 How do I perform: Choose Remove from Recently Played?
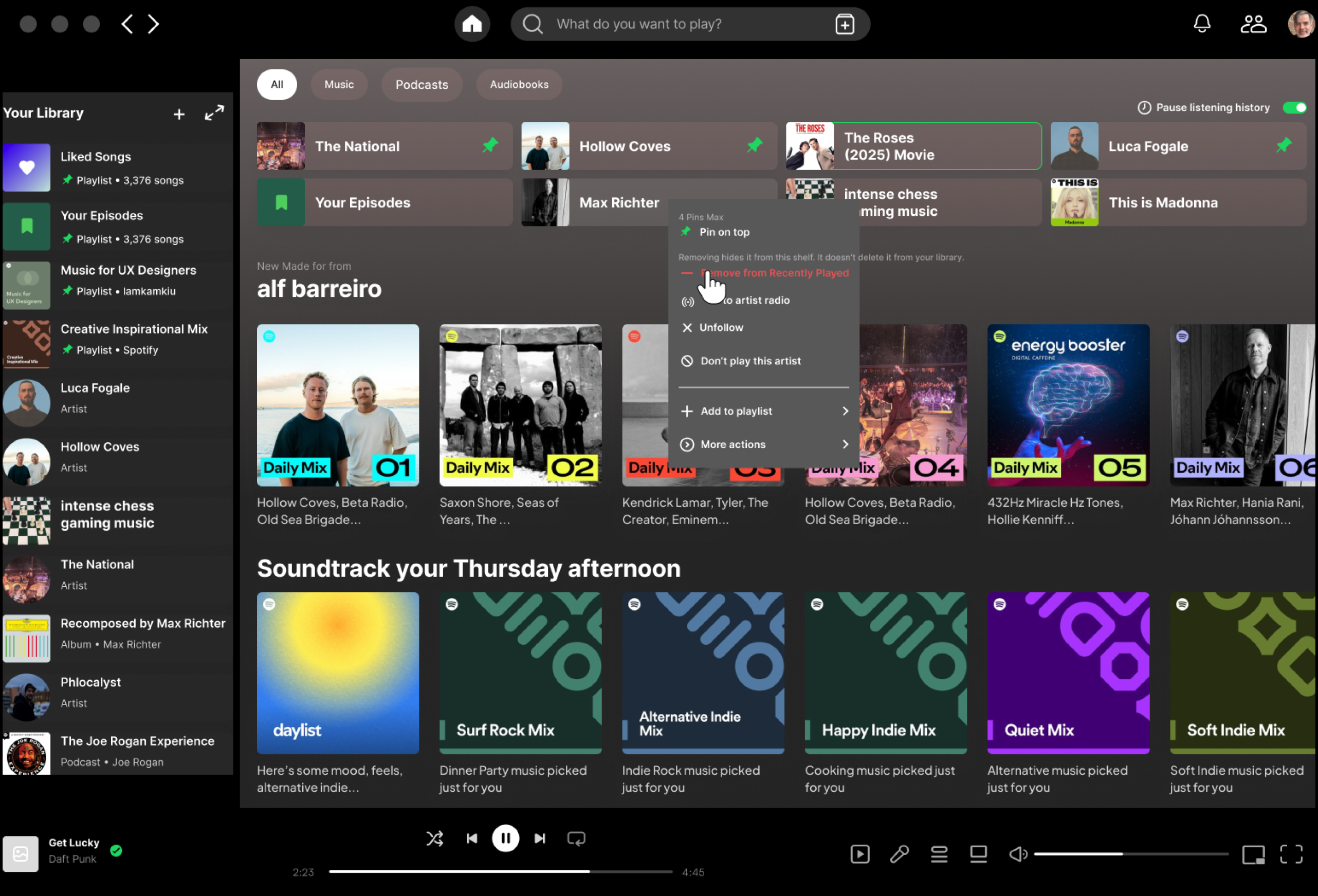coord(763,273)
